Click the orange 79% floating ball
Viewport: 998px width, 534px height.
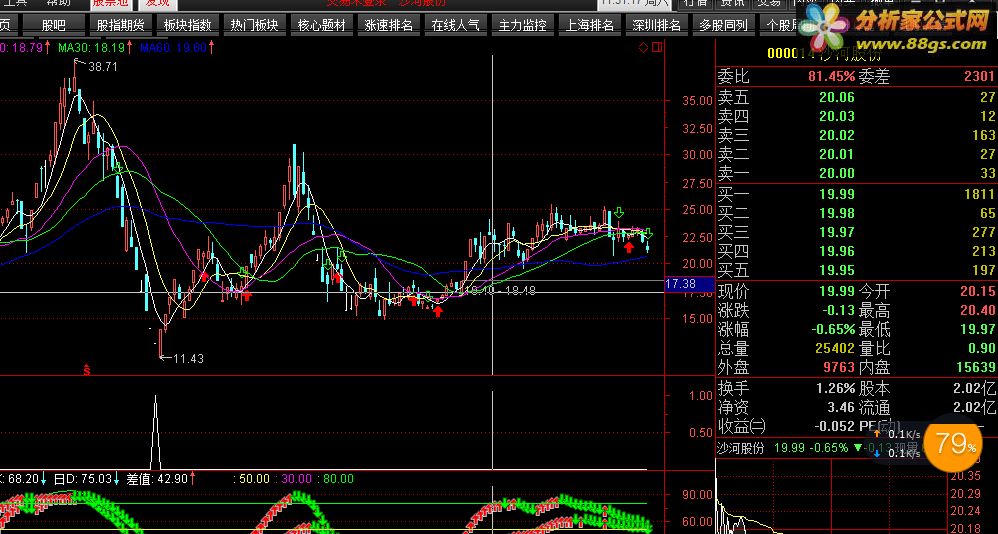point(952,444)
